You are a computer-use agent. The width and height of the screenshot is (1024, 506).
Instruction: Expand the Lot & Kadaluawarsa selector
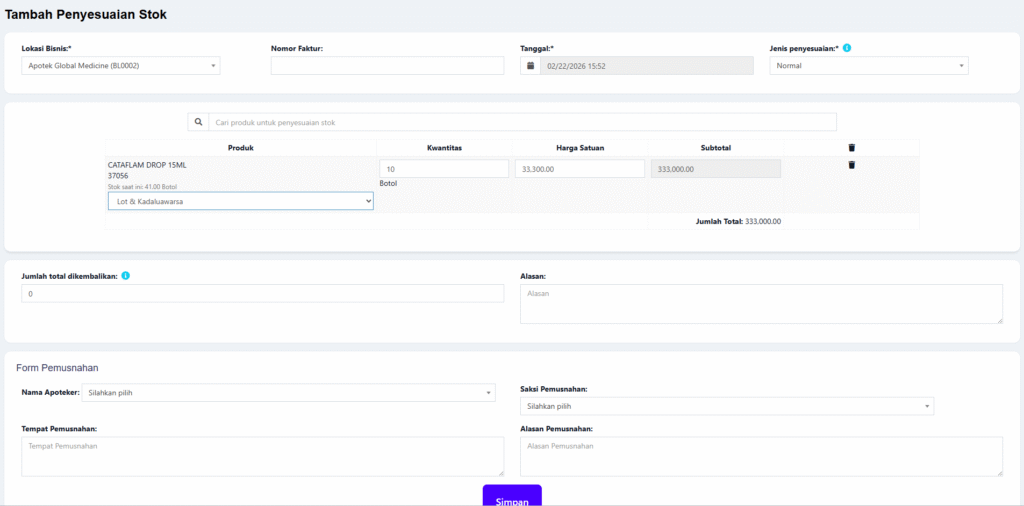(240, 201)
